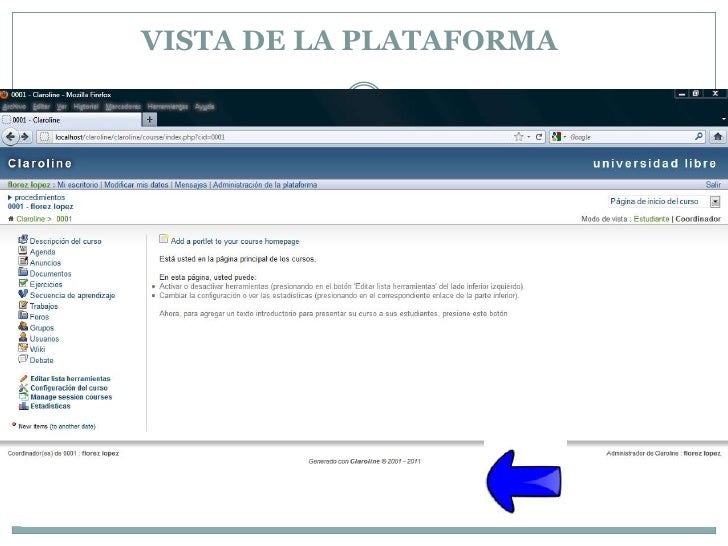Click the Claroline link in footer
728x546 pixels.
point(365,462)
